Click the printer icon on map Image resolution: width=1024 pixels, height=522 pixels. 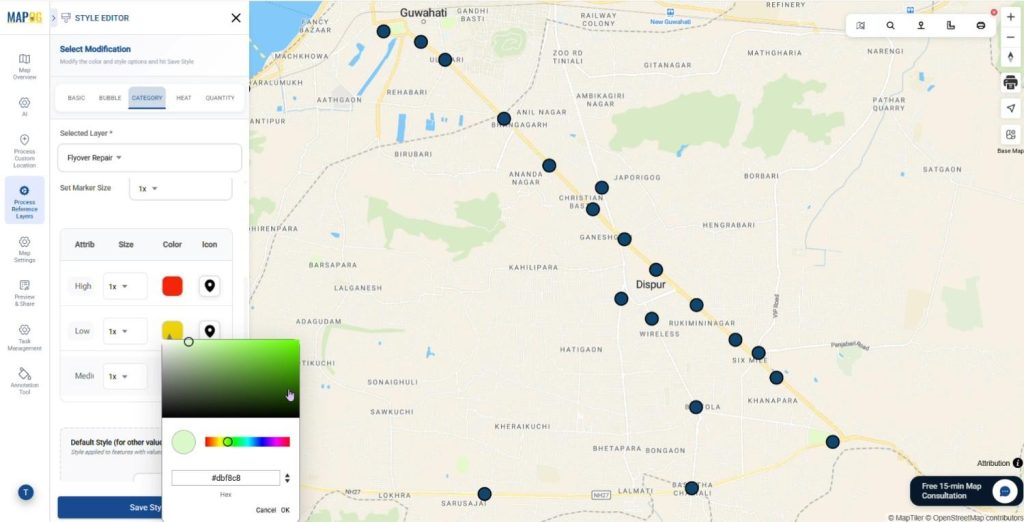[x=1010, y=82]
